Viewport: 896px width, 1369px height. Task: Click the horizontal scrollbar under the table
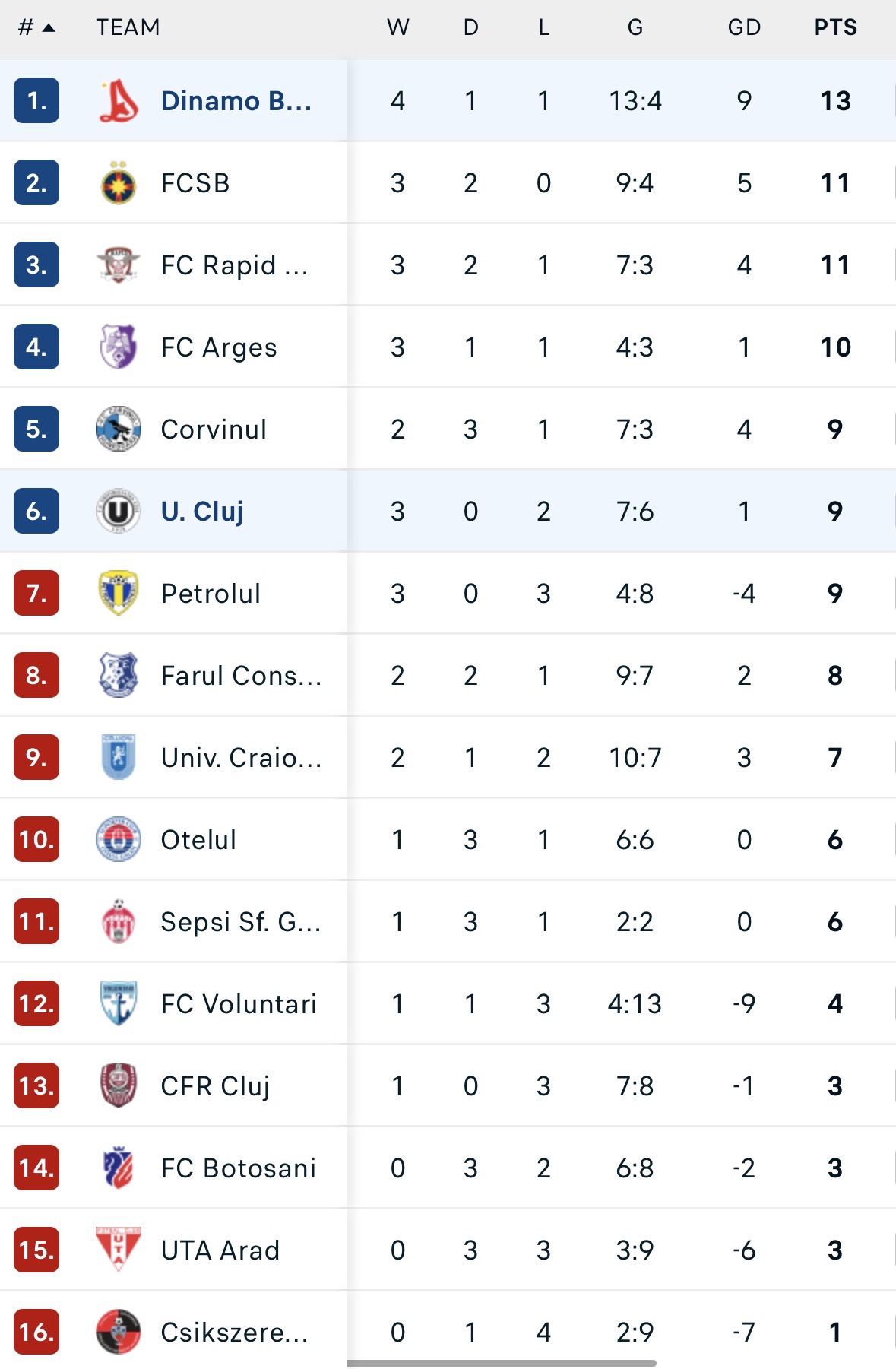pos(502,1363)
